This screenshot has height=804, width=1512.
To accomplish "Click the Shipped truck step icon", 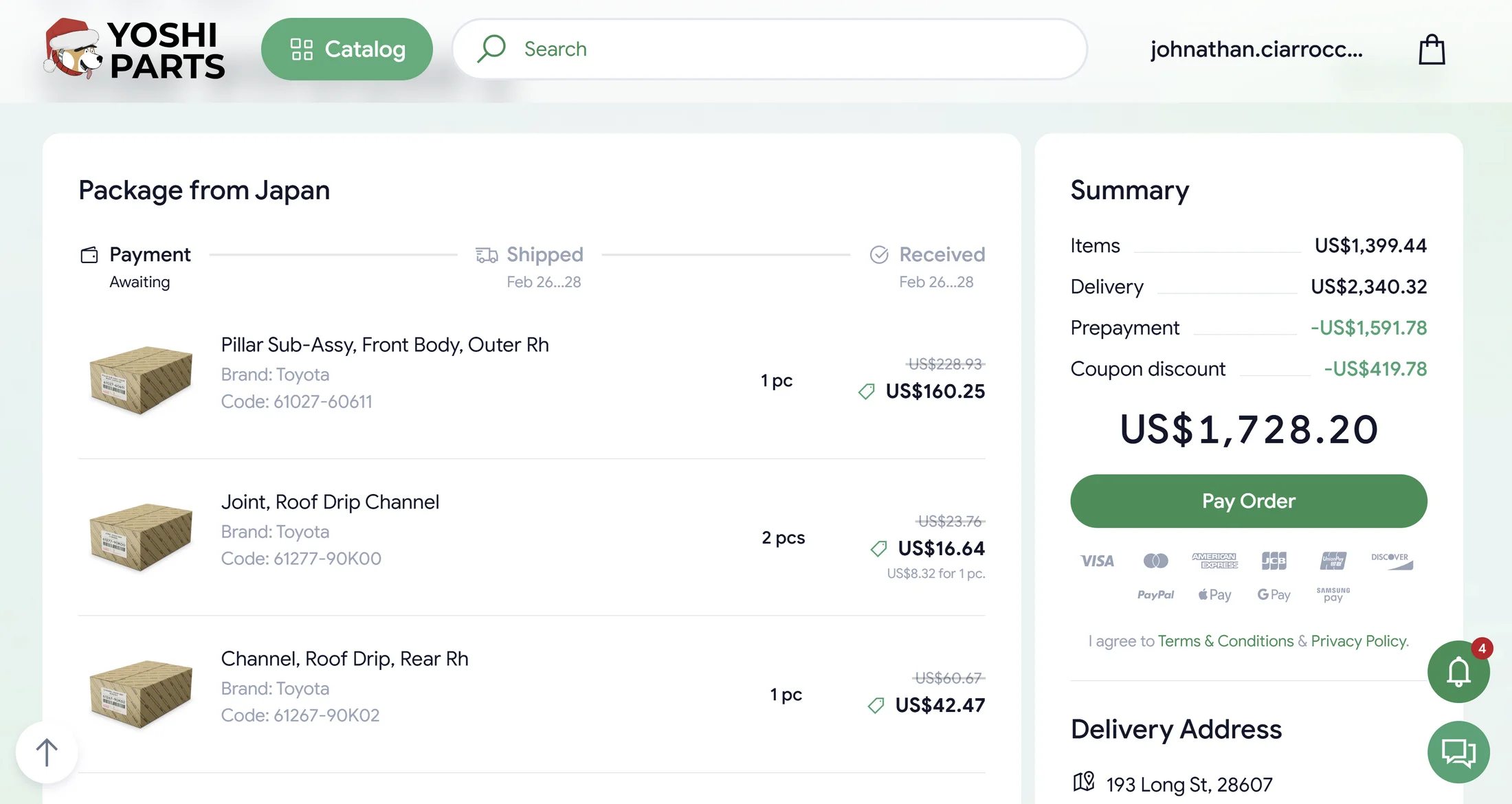I will (x=487, y=255).
